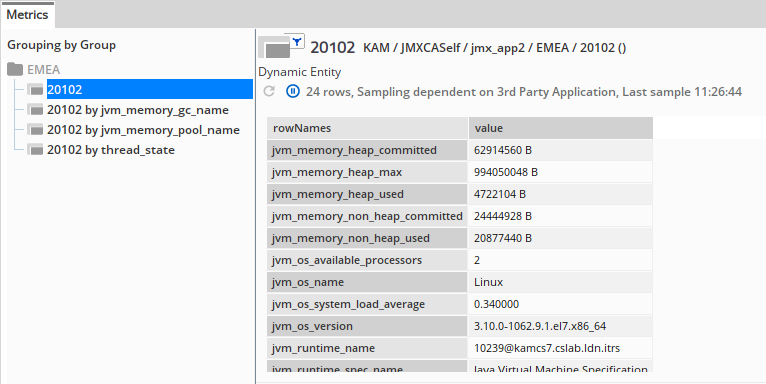Sort by the rowNames column header
The height and width of the screenshot is (384, 766).
[x=367, y=128]
